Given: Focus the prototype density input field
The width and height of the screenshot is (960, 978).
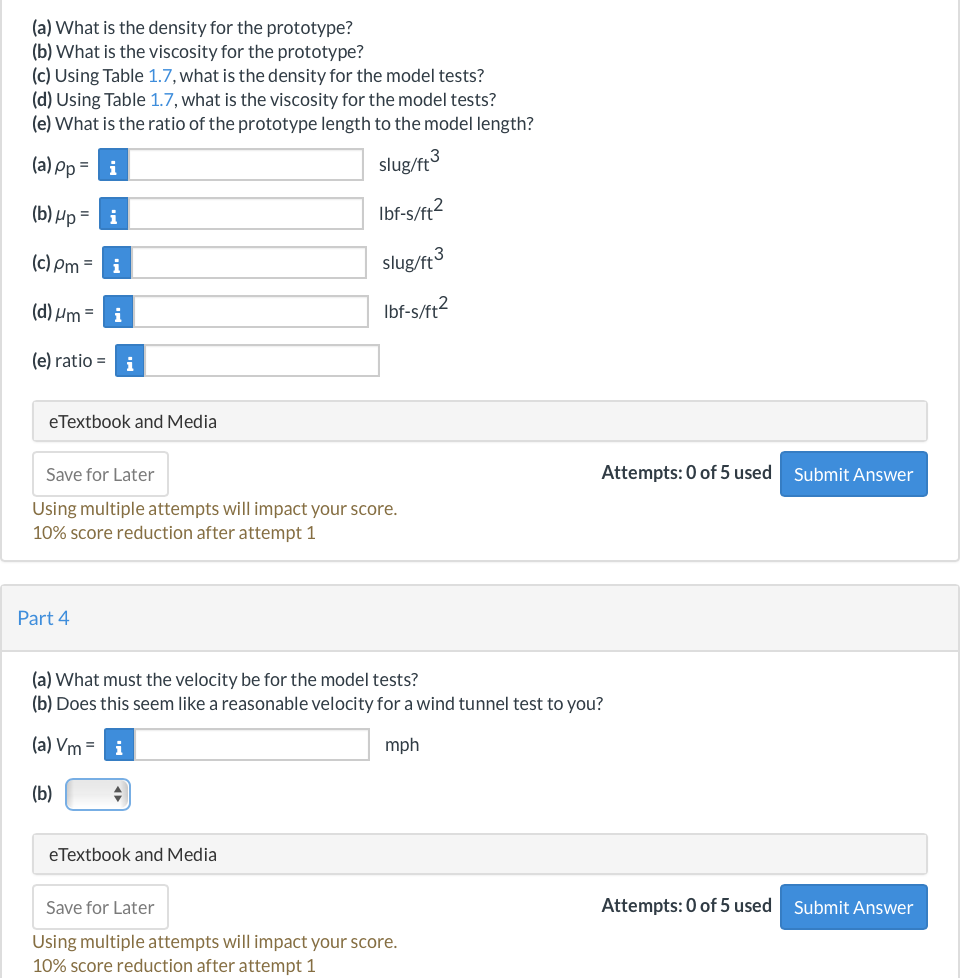Looking at the screenshot, I should [246, 165].
